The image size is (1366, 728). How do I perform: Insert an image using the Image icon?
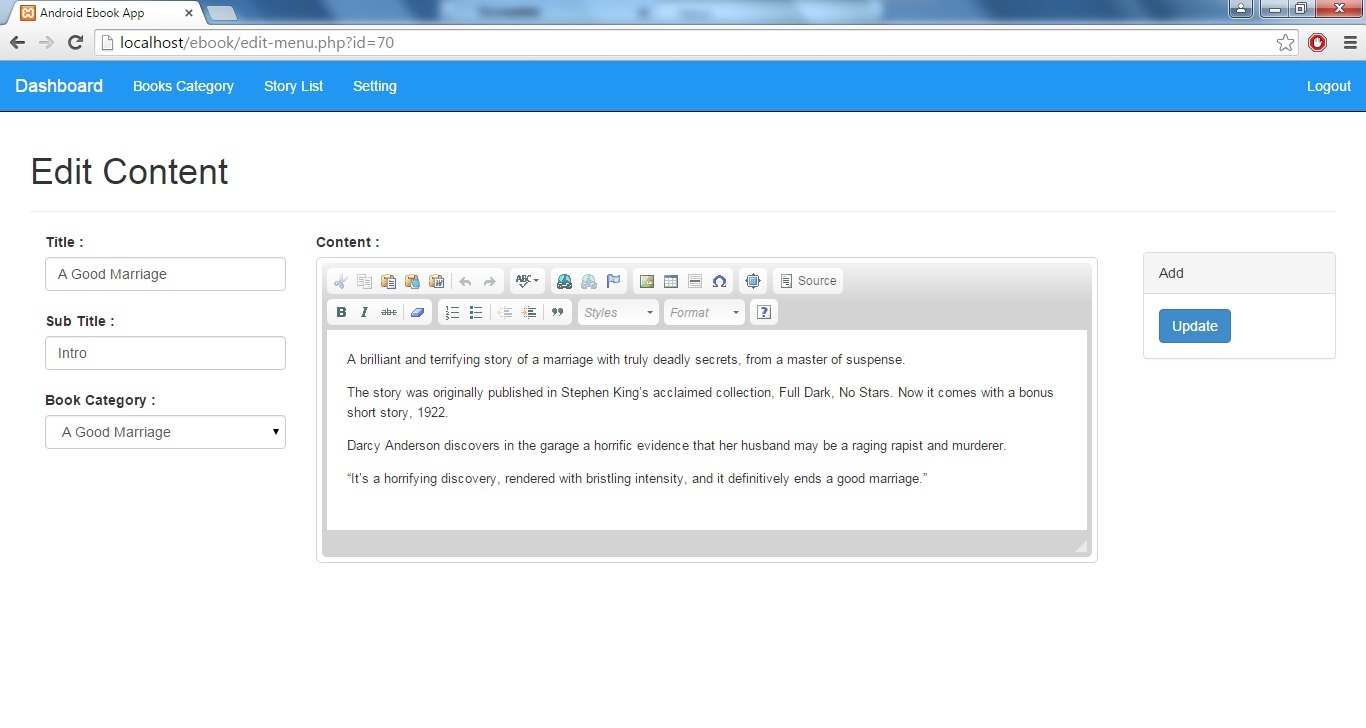(647, 281)
